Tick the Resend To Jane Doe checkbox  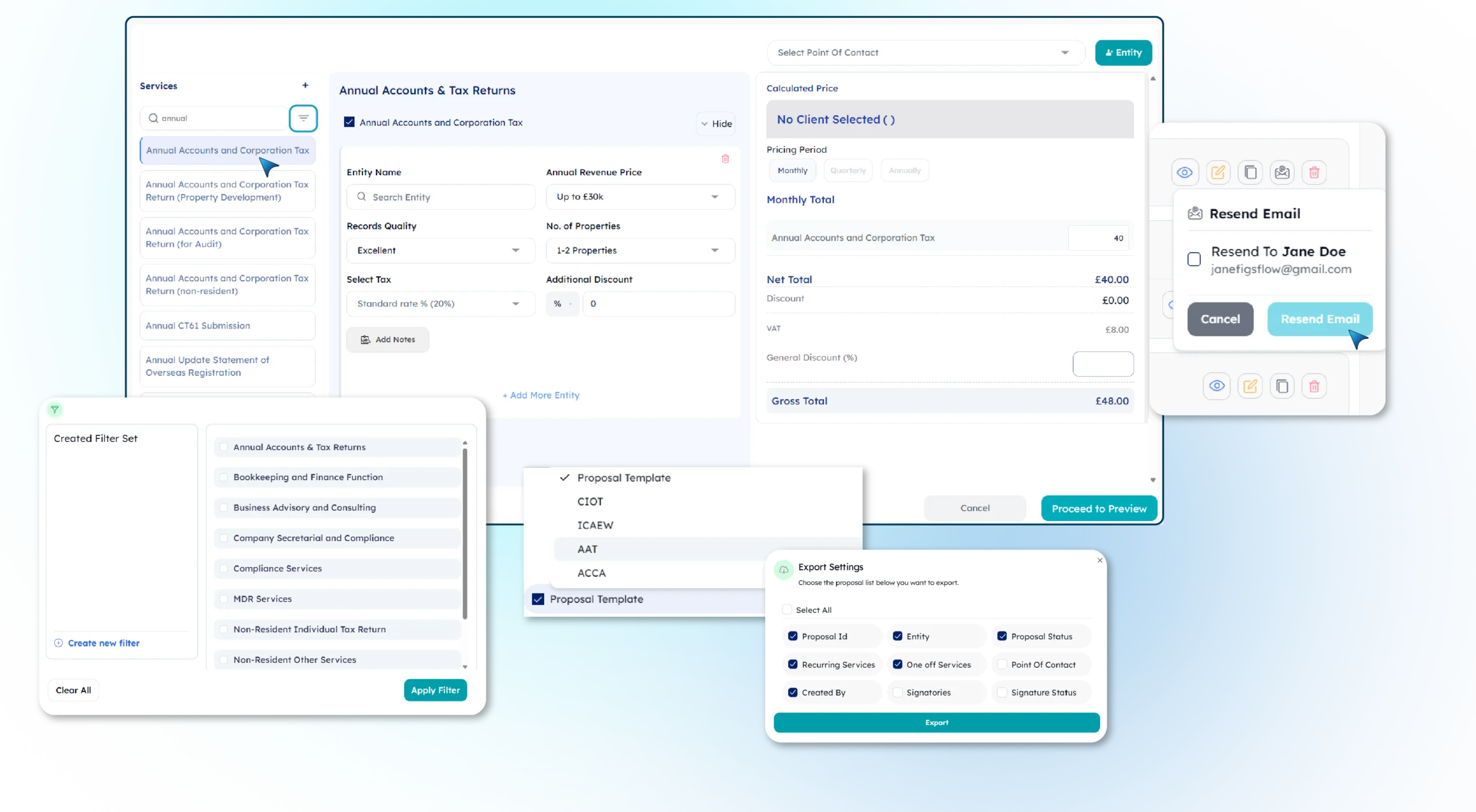tap(1194, 259)
